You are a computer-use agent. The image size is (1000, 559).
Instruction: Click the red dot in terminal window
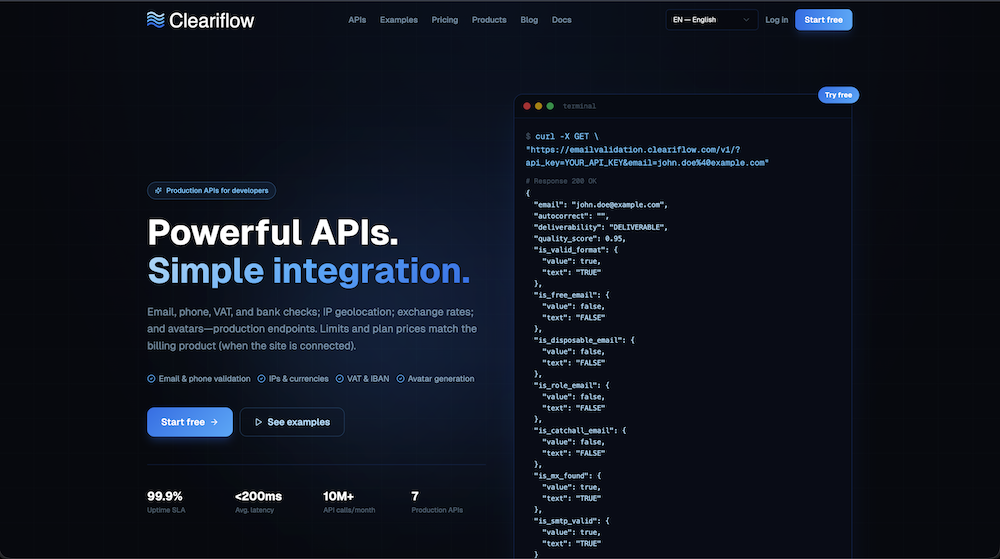pyautogui.click(x=527, y=106)
